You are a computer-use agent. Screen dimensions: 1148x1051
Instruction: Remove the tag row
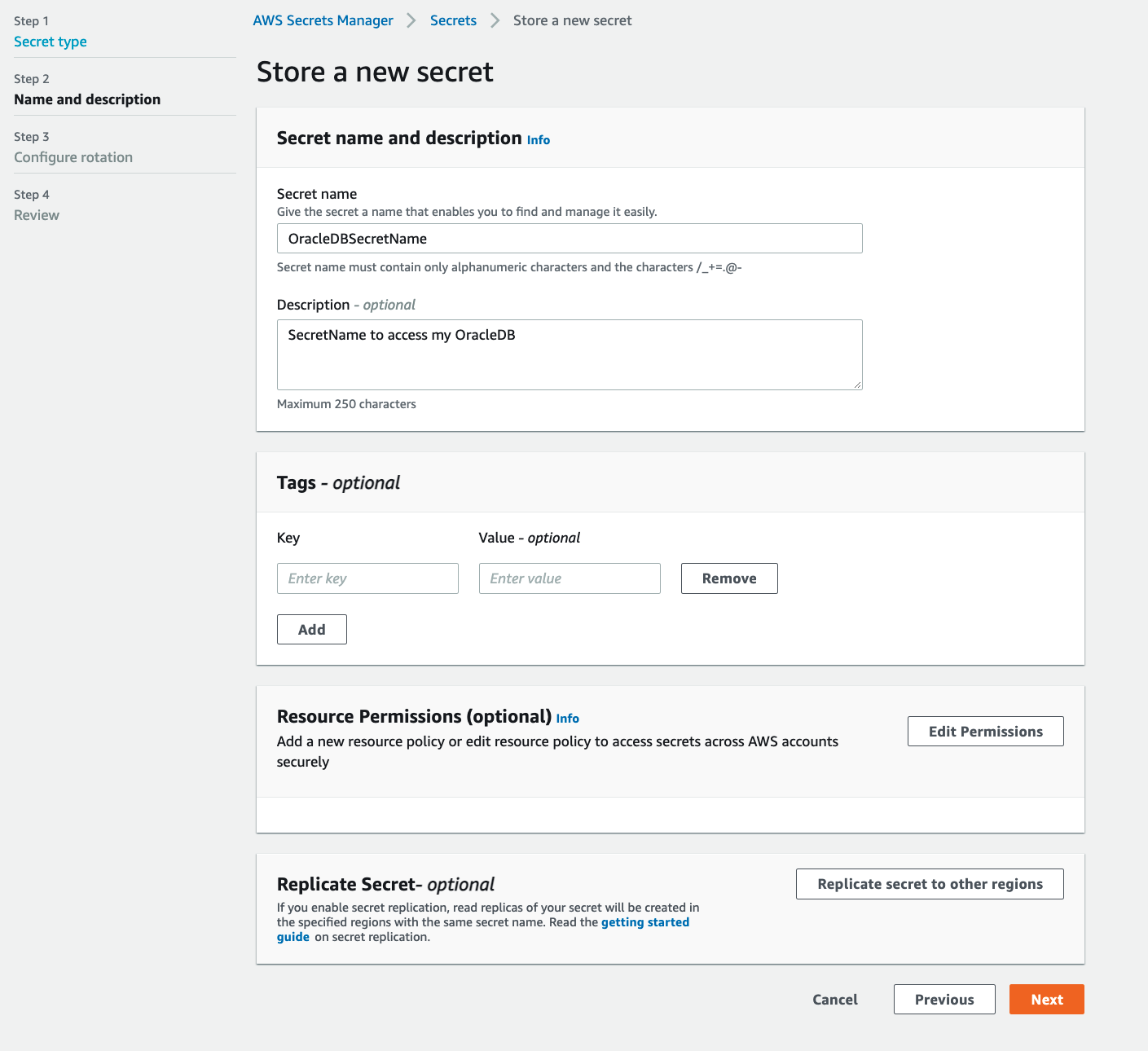[x=729, y=578]
